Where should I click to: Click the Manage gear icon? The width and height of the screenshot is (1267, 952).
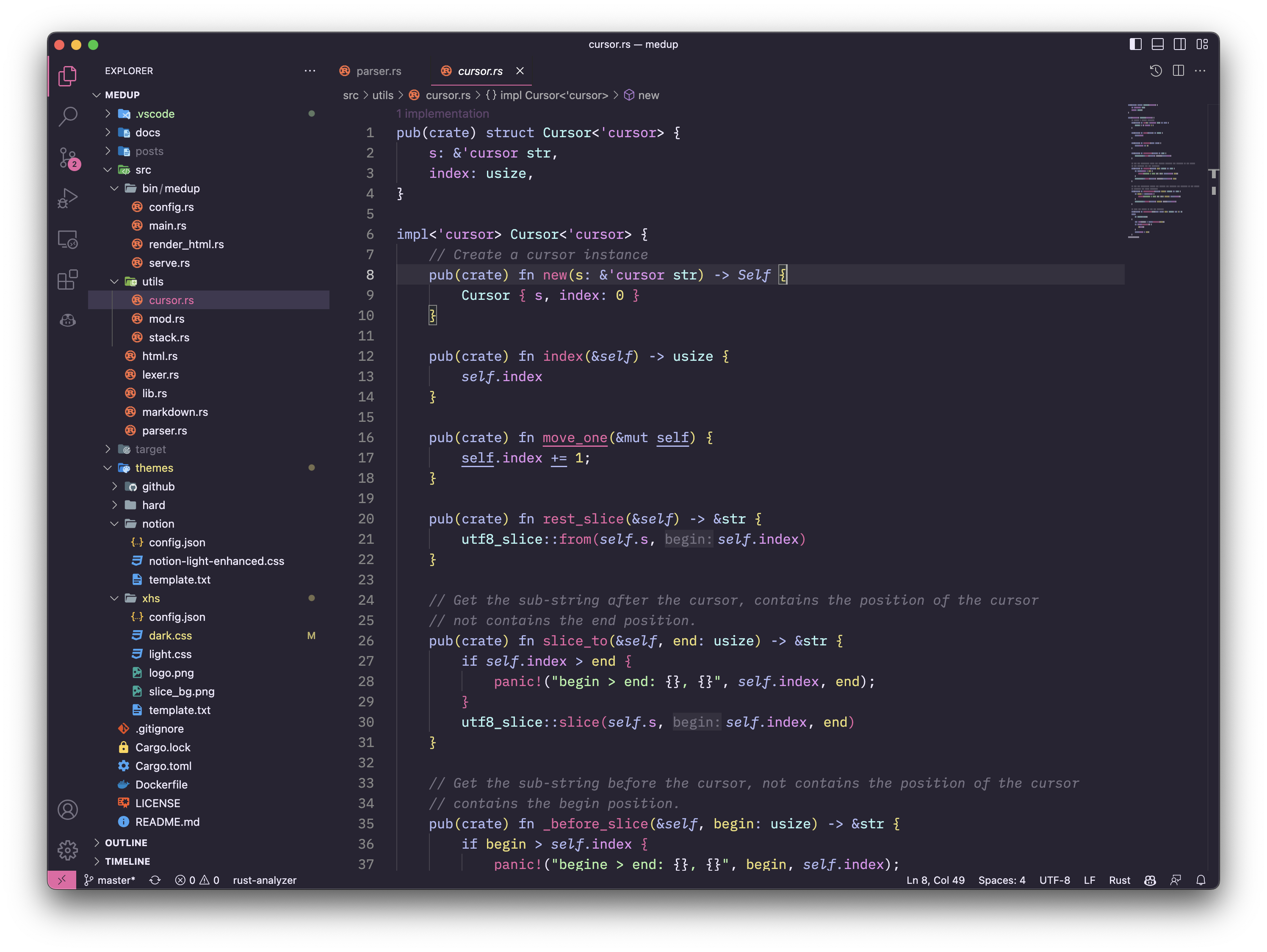(68, 850)
